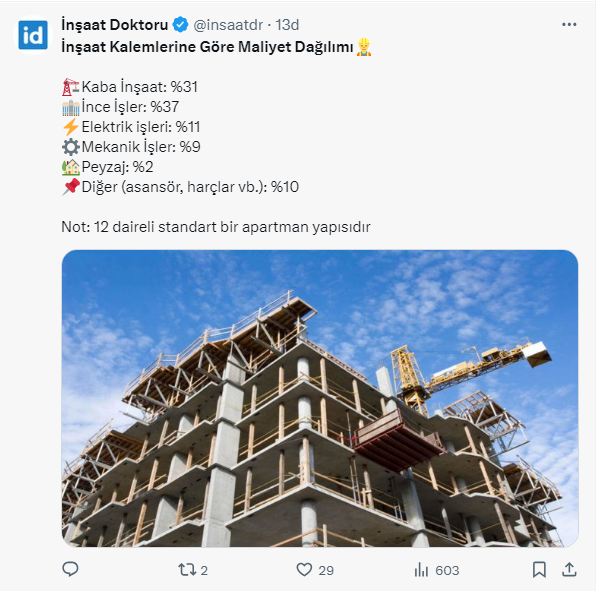601x591 pixels.
Task: Like the tweet with the heart icon
Action: pos(305,569)
